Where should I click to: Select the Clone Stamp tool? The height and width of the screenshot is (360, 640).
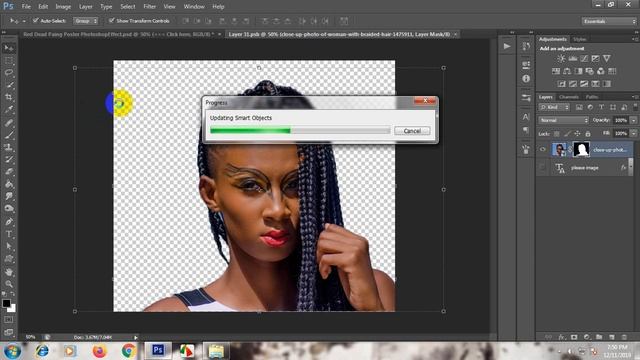tap(9, 147)
